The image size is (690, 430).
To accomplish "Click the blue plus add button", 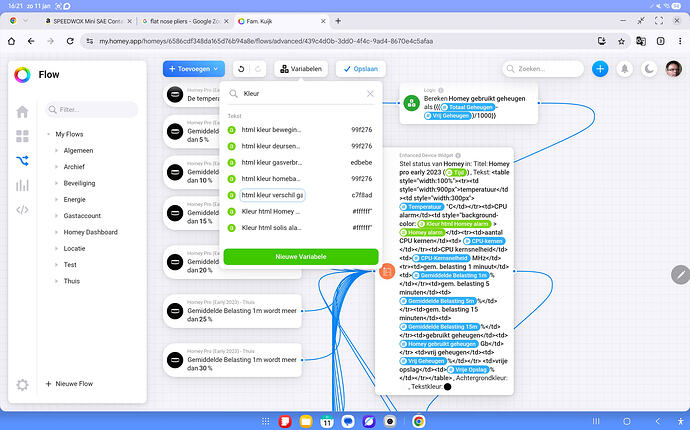I will [600, 69].
